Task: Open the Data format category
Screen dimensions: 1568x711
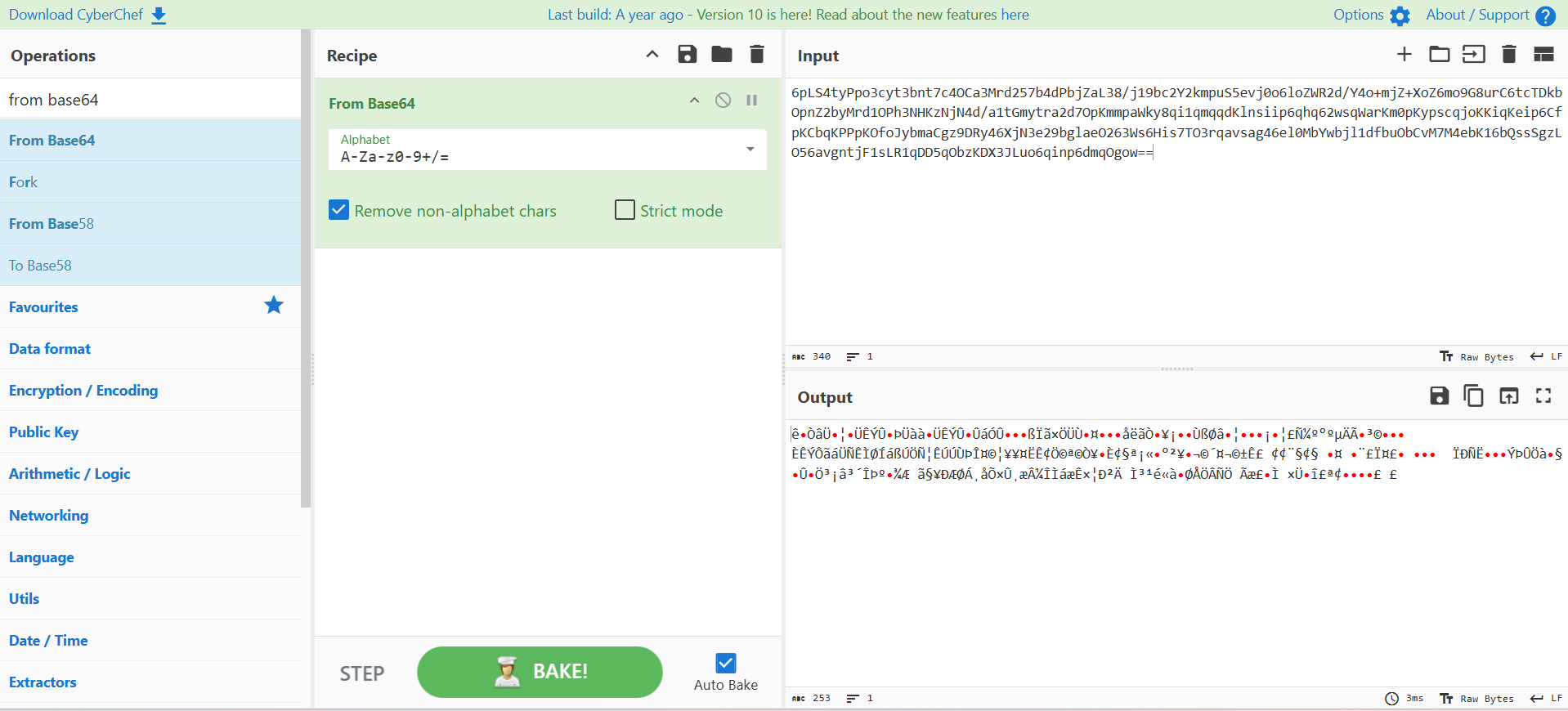Action: [50, 349]
